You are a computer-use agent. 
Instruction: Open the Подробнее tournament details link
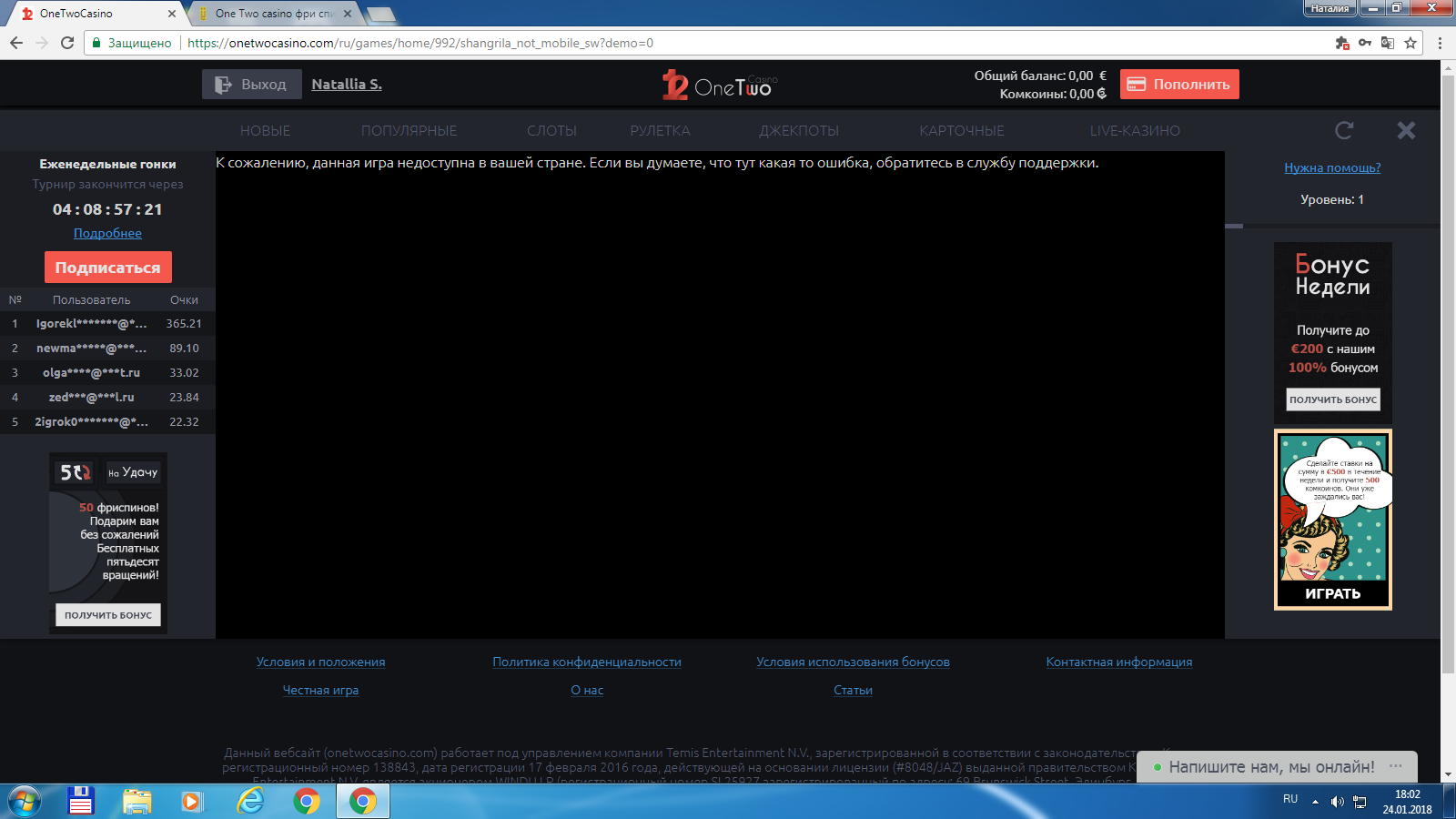tap(107, 233)
